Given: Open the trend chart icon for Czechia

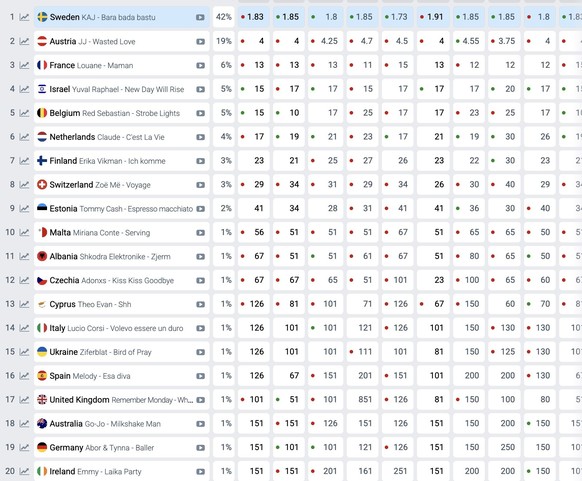Looking at the screenshot, I should click(24, 280).
